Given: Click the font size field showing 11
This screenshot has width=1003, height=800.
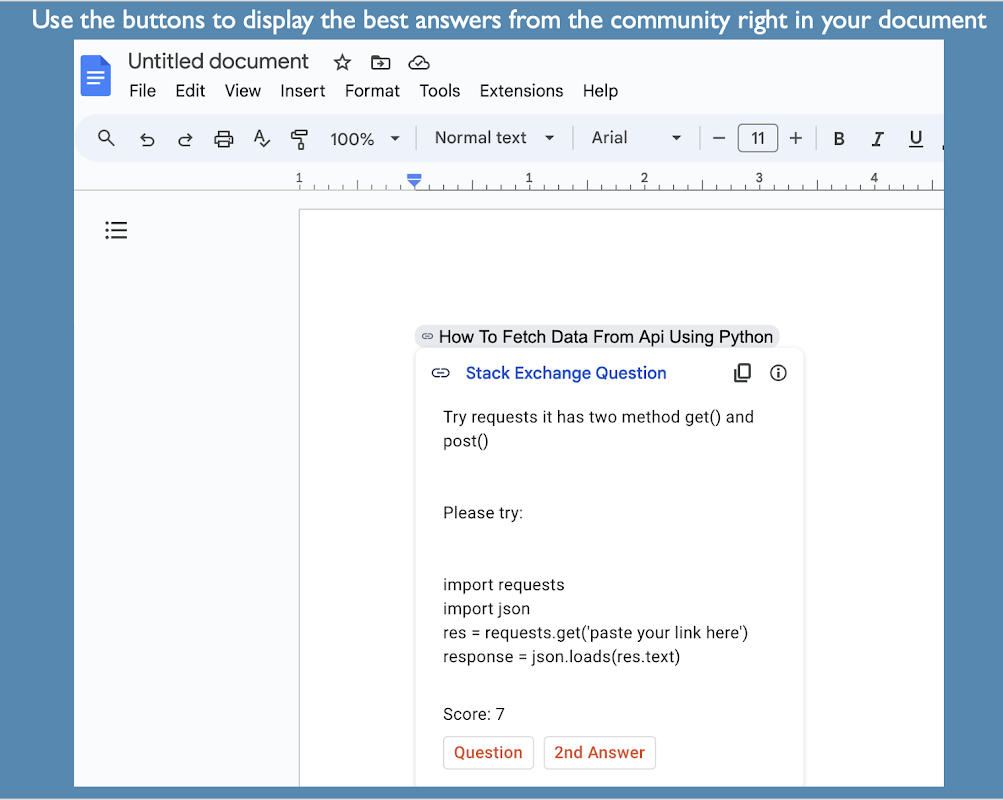Looking at the screenshot, I should 757,138.
